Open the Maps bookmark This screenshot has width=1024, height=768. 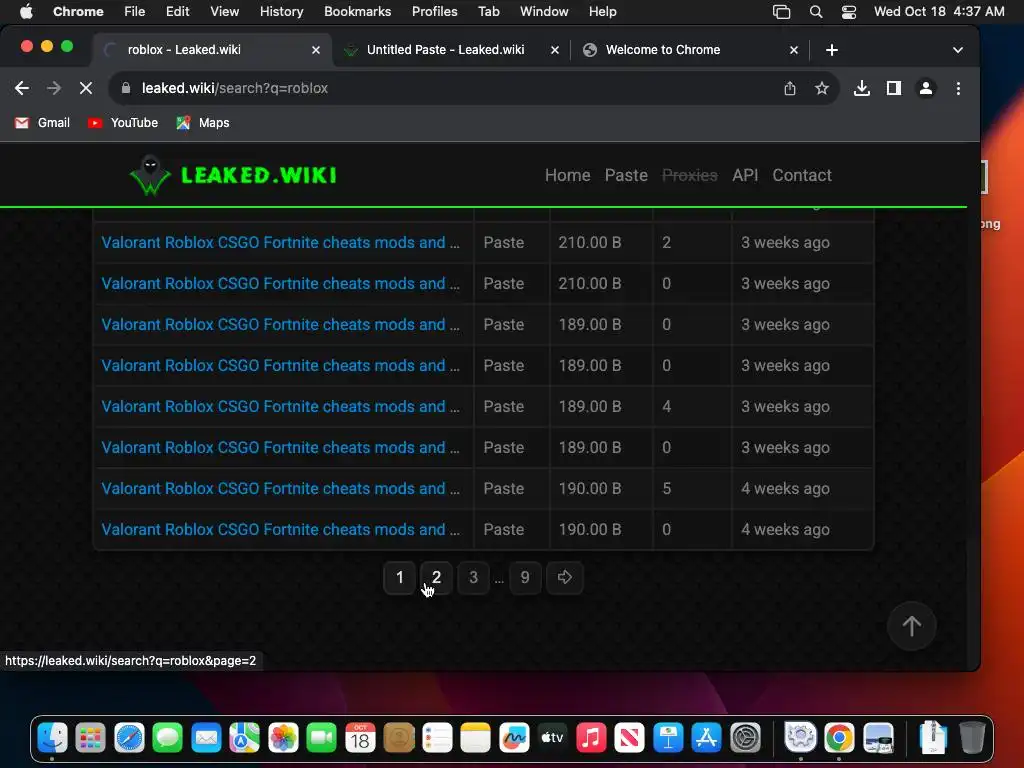(x=203, y=123)
